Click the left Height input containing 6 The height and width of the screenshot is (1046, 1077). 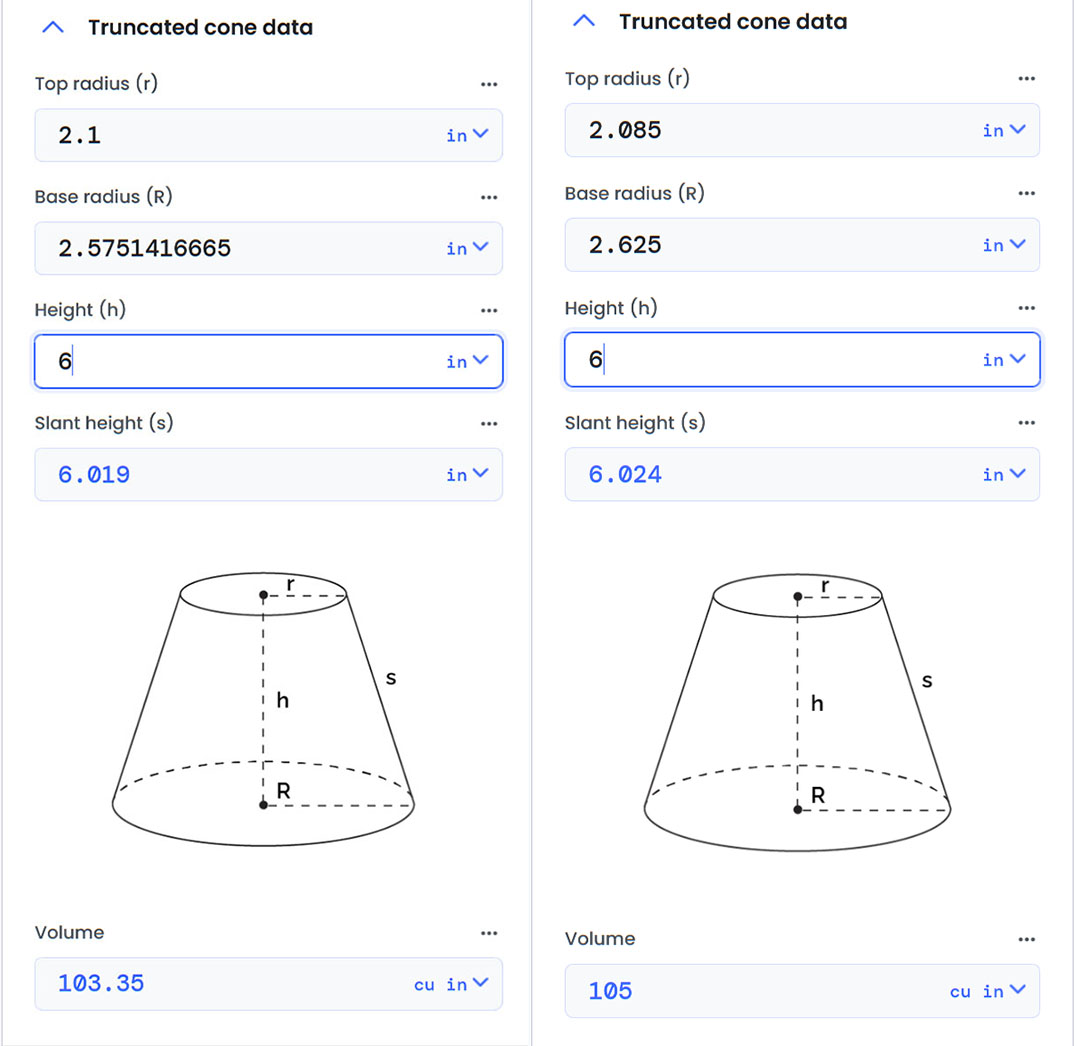click(x=240, y=361)
